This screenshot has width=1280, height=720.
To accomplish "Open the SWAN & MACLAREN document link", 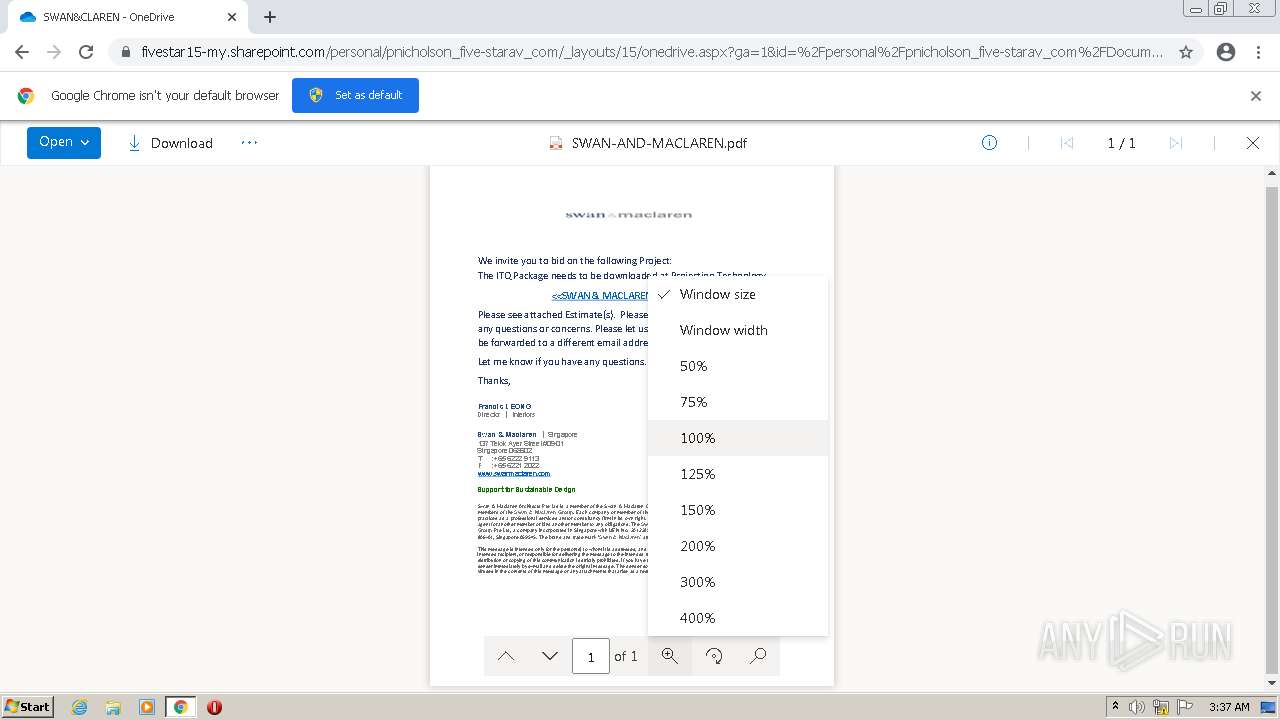I will pyautogui.click(x=600, y=296).
